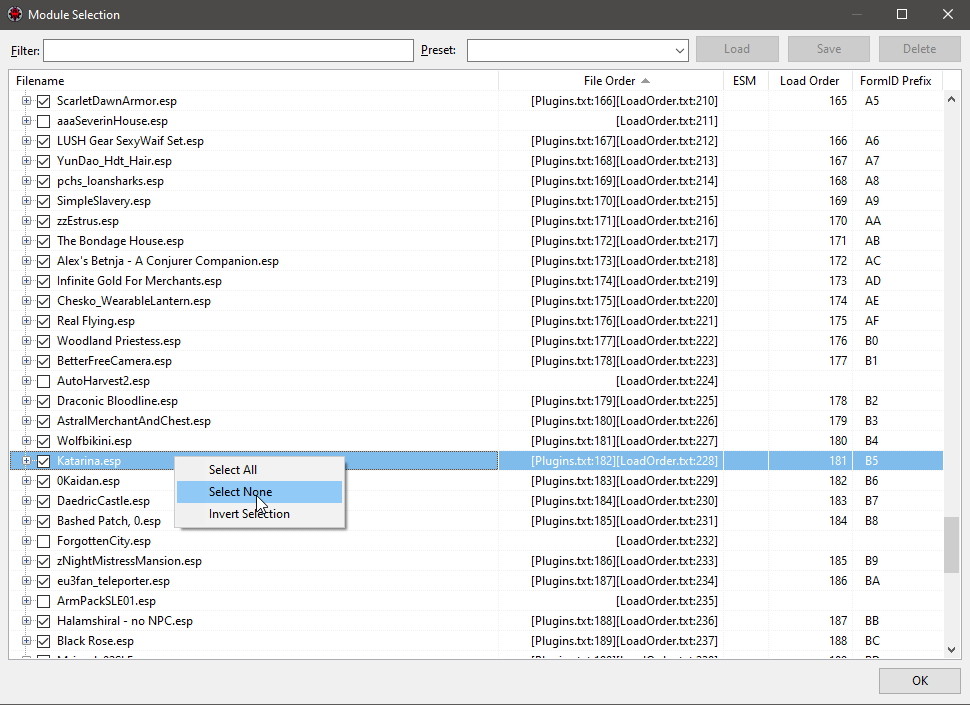Click the Filter text field
This screenshot has width=970, height=705.
(228, 50)
